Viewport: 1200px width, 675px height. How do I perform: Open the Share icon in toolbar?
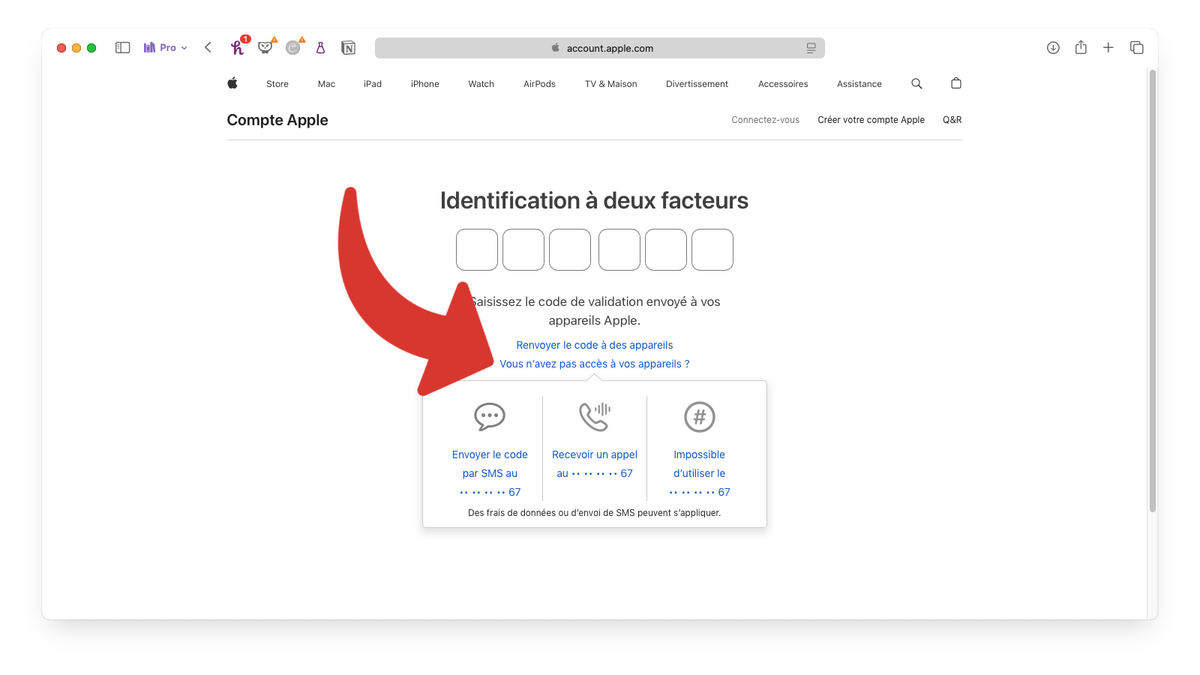(x=1081, y=48)
